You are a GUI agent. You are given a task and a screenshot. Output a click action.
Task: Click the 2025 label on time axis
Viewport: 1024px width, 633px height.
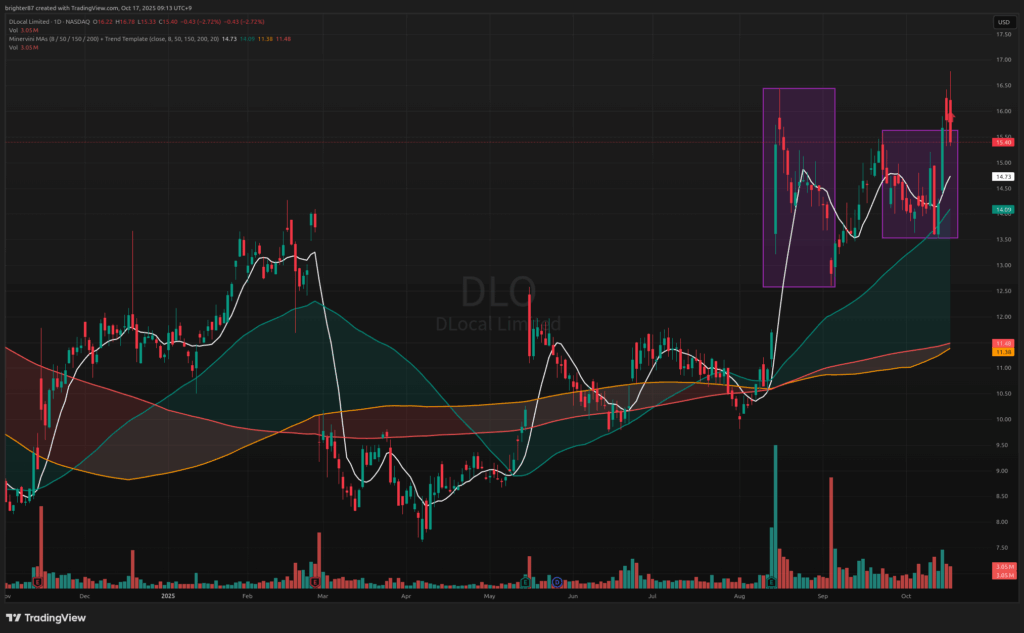[167, 595]
